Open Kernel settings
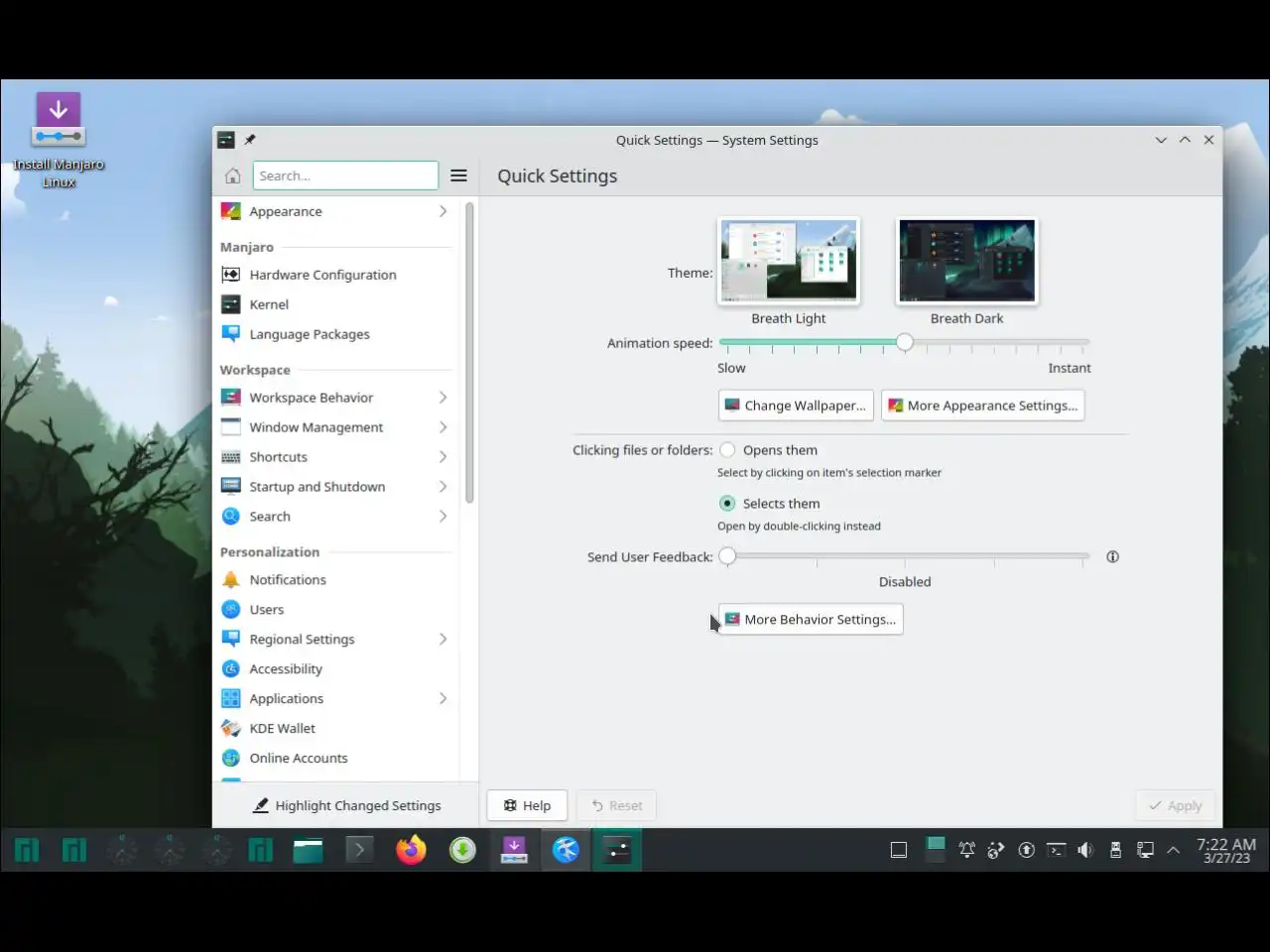Viewport: 1270px width, 952px height. (x=335, y=304)
